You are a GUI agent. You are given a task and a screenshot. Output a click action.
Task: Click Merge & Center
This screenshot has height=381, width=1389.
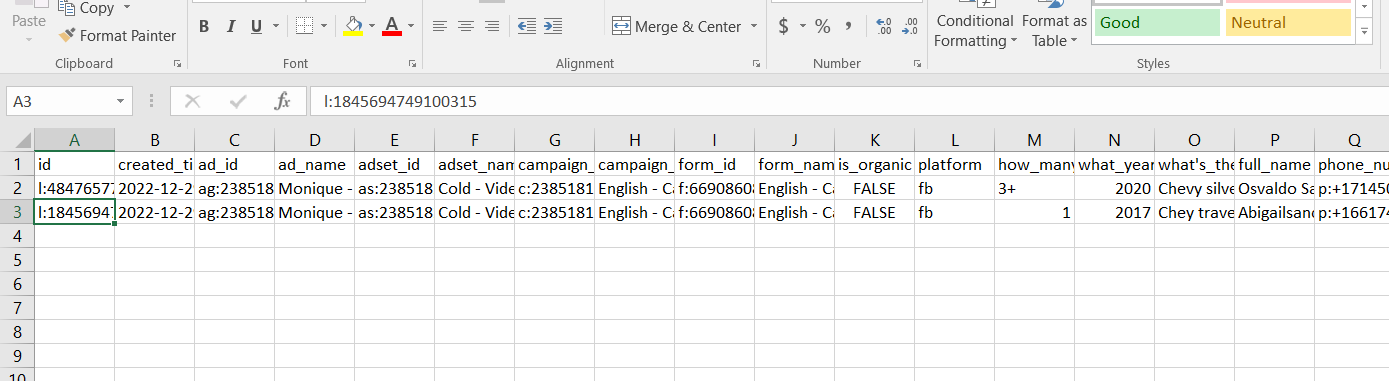click(x=676, y=26)
